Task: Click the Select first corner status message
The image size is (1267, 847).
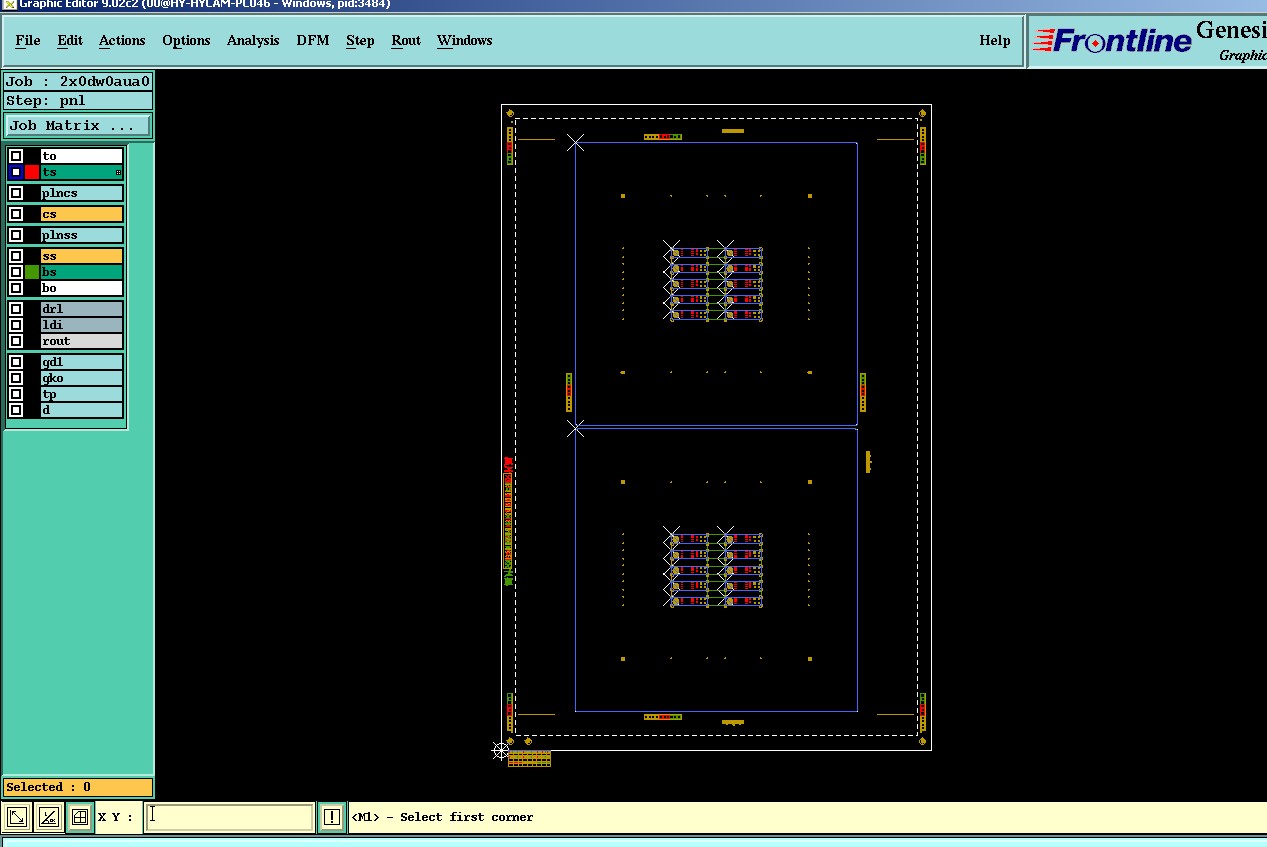Action: [442, 817]
